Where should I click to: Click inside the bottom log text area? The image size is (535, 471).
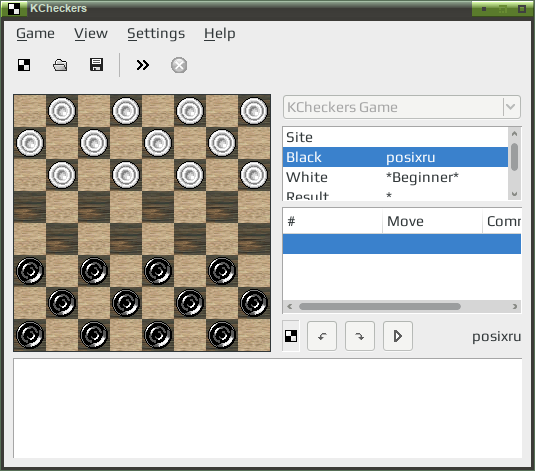tap(268, 408)
